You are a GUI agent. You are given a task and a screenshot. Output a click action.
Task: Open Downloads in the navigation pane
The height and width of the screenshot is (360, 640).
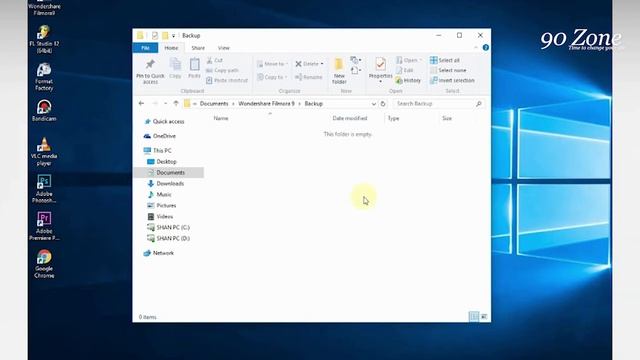pyautogui.click(x=166, y=184)
